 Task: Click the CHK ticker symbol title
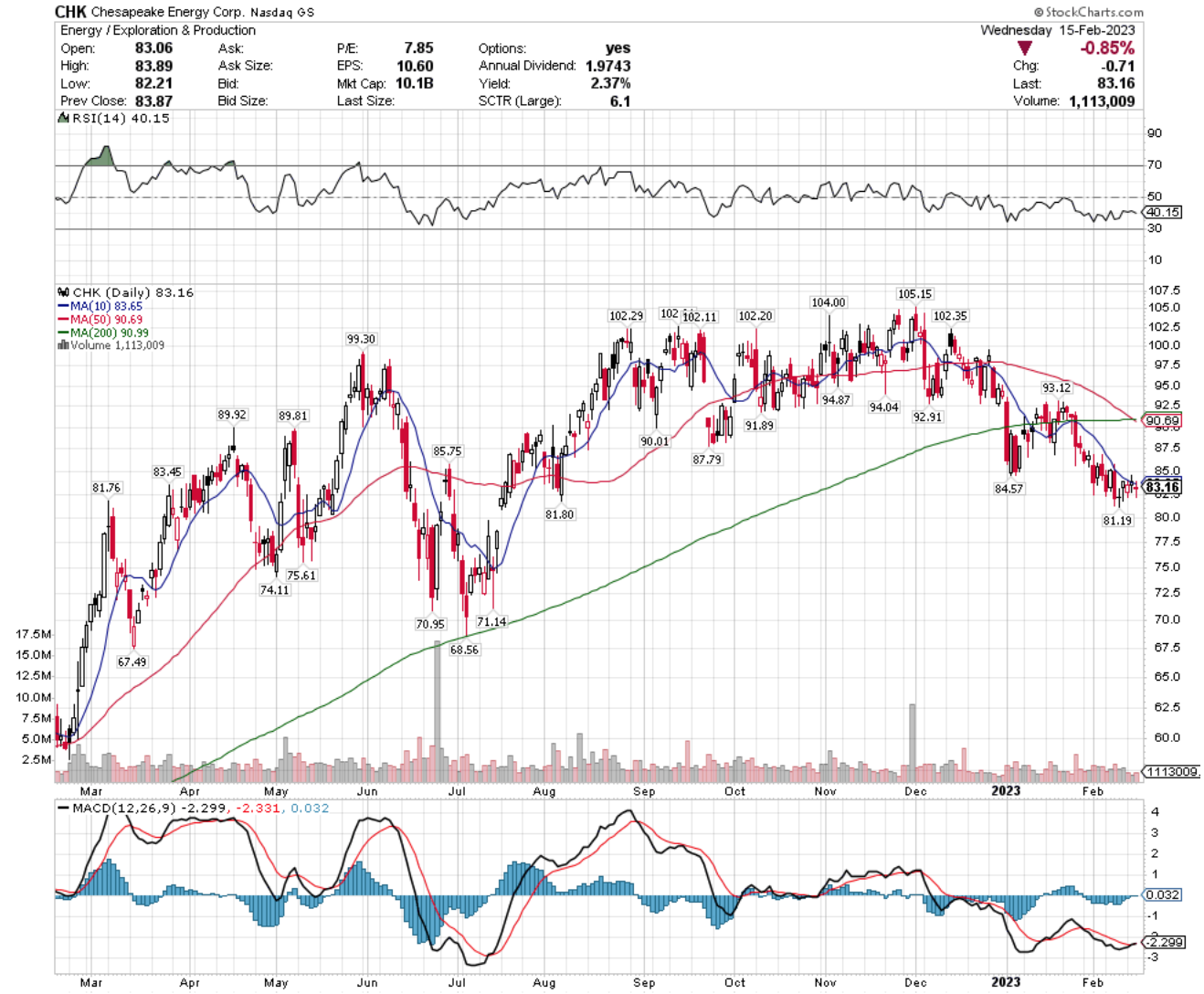click(x=71, y=12)
